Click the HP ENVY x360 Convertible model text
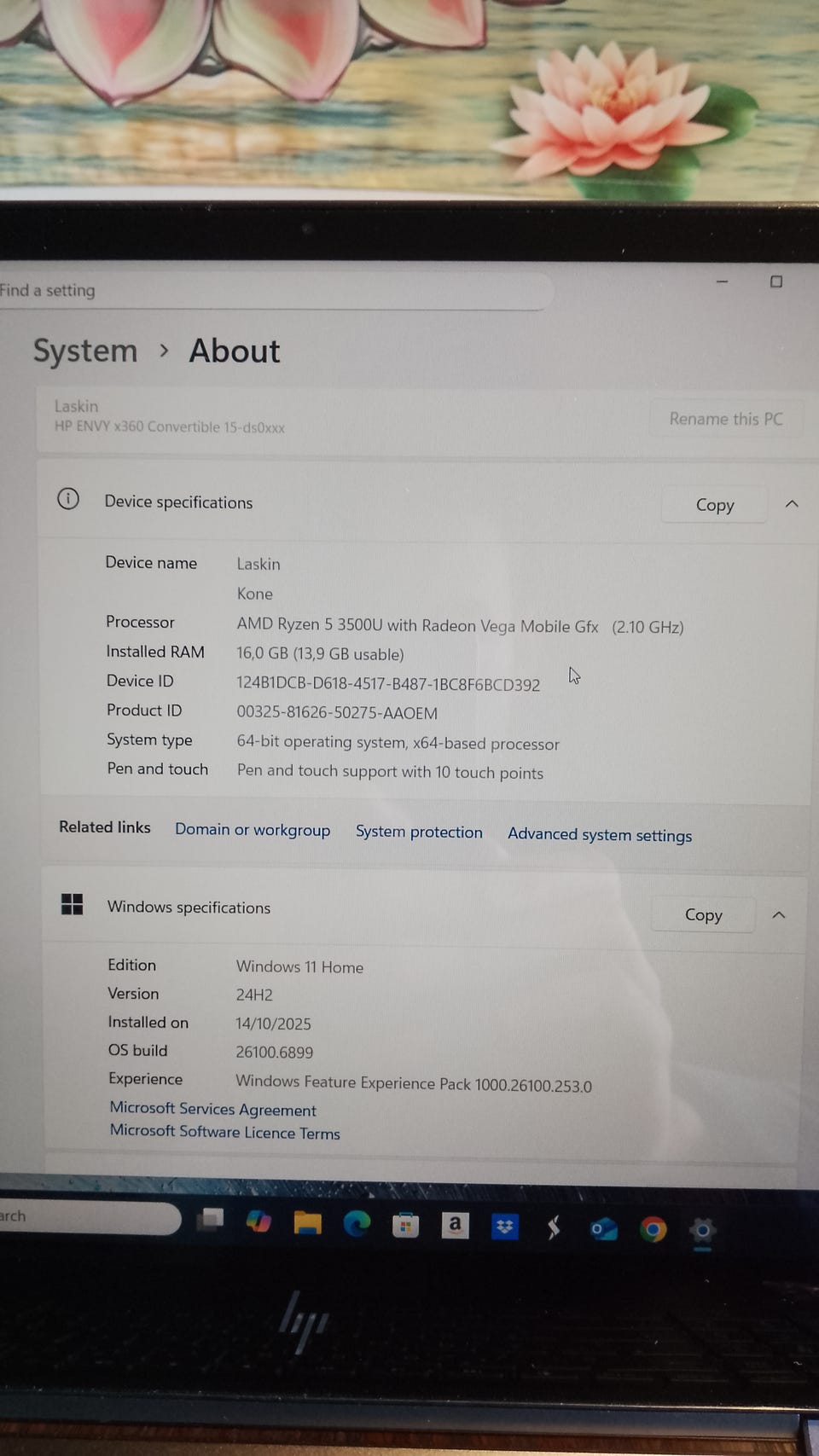Image resolution: width=819 pixels, height=1456 pixels. tap(170, 426)
